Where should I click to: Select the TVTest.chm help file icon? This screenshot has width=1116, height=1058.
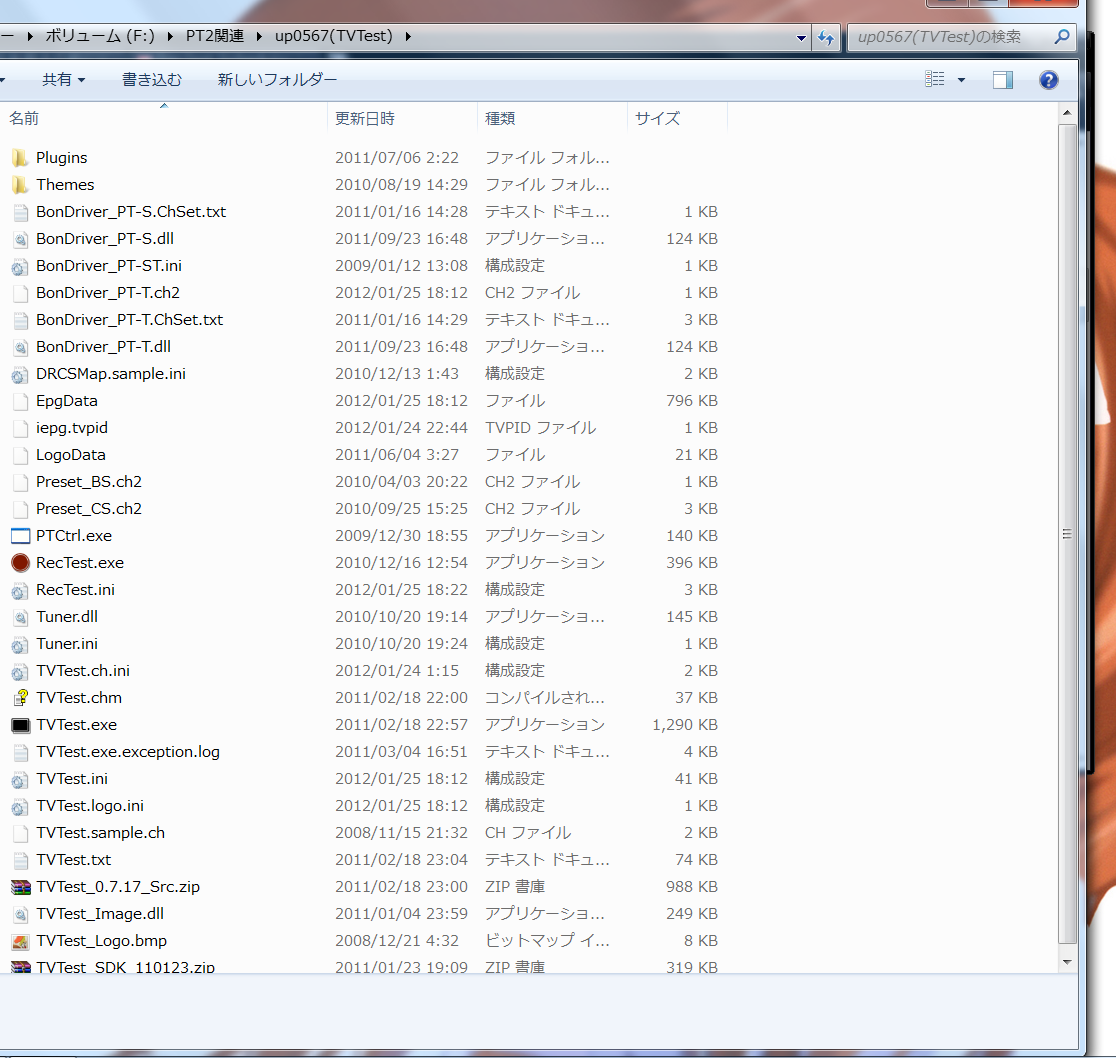(21, 698)
